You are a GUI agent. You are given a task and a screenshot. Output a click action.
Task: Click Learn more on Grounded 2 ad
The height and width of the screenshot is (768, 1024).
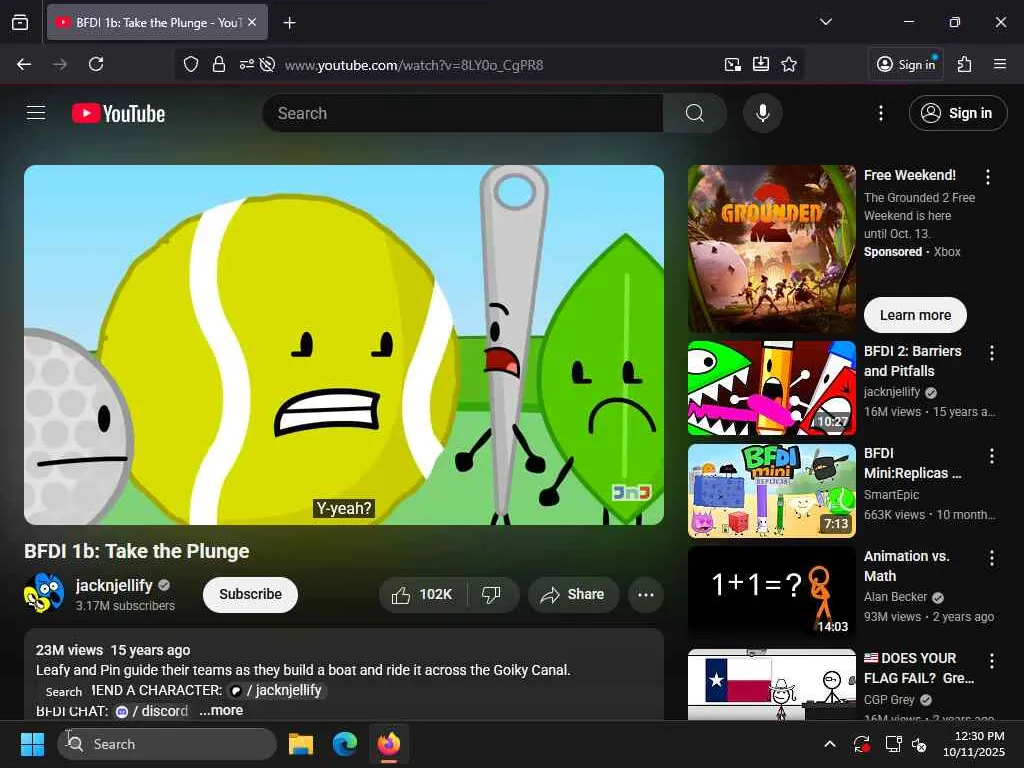click(x=915, y=315)
